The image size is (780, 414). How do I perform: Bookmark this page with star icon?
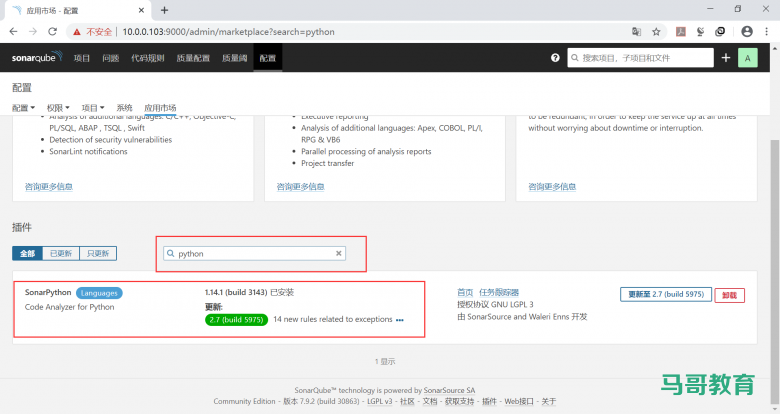tap(656, 31)
